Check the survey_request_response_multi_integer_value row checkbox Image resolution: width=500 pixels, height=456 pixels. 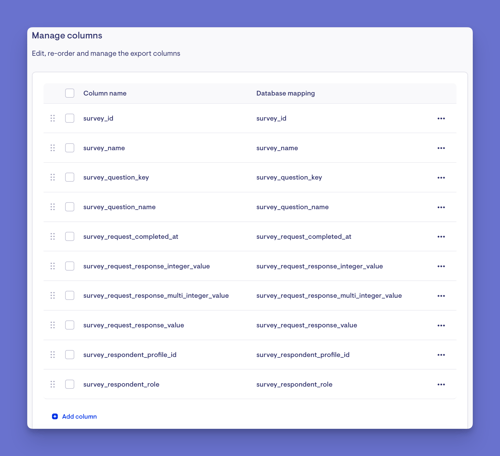[70, 295]
